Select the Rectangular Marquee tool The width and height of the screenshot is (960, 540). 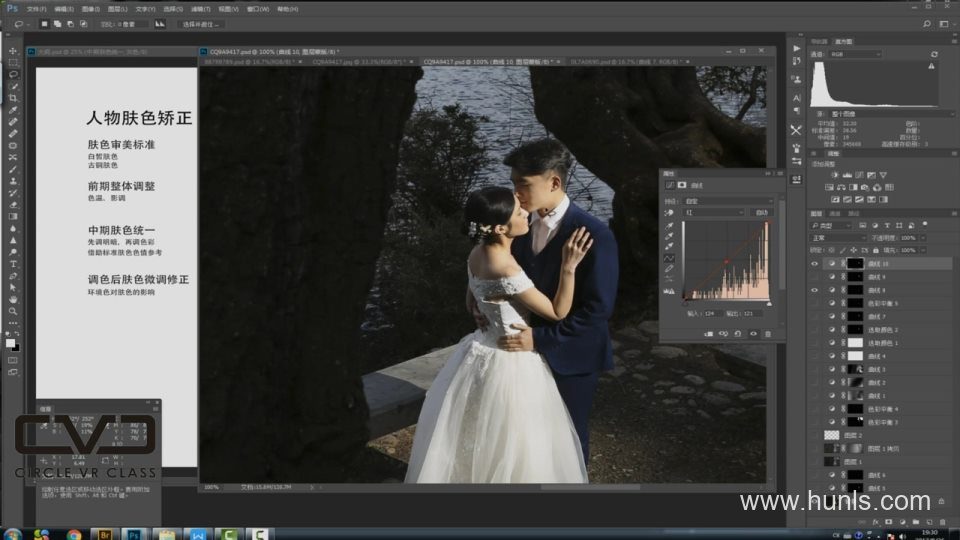13,62
